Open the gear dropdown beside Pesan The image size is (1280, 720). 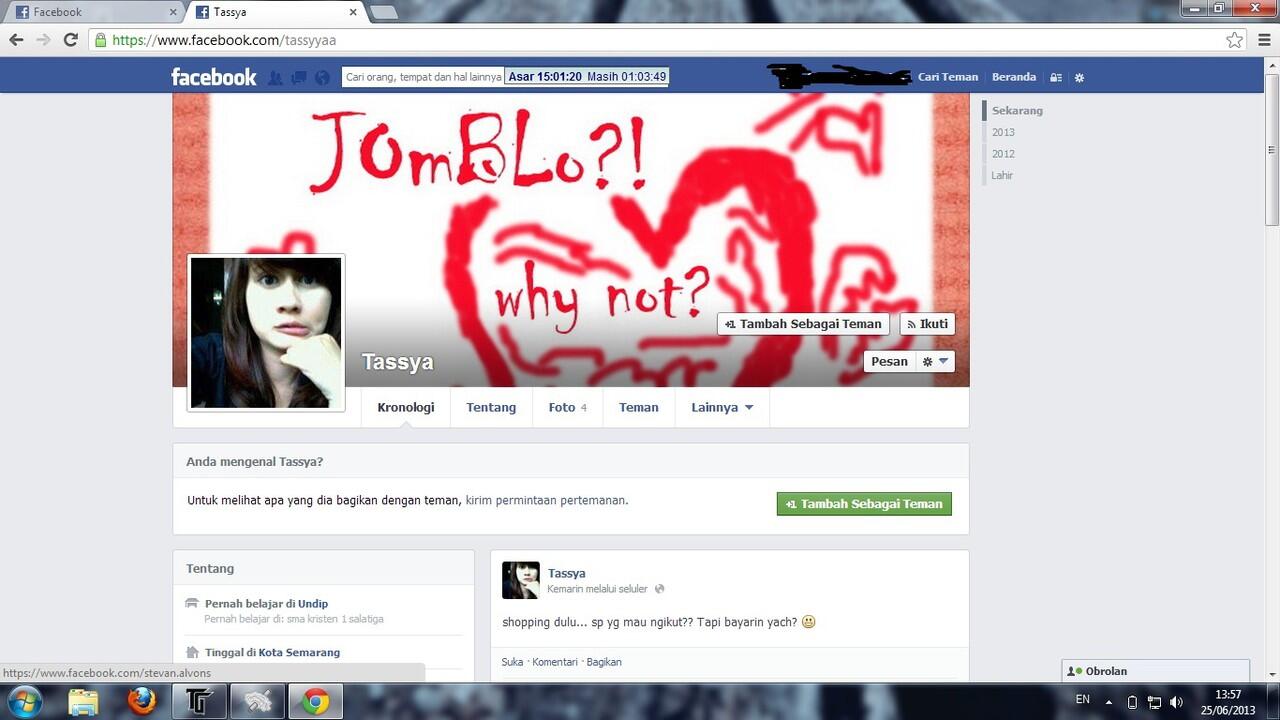click(935, 361)
